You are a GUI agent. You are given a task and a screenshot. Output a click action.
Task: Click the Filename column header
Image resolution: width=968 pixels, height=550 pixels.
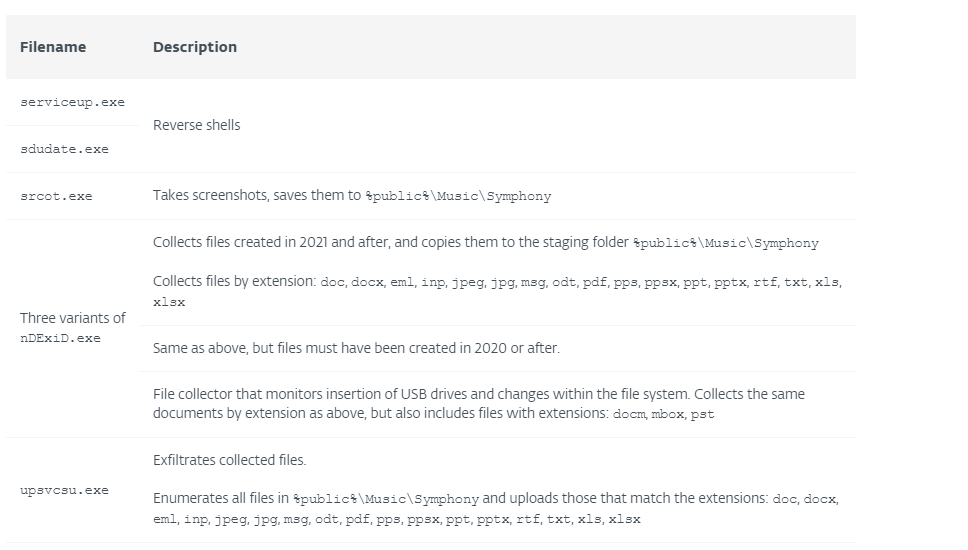tap(53, 48)
